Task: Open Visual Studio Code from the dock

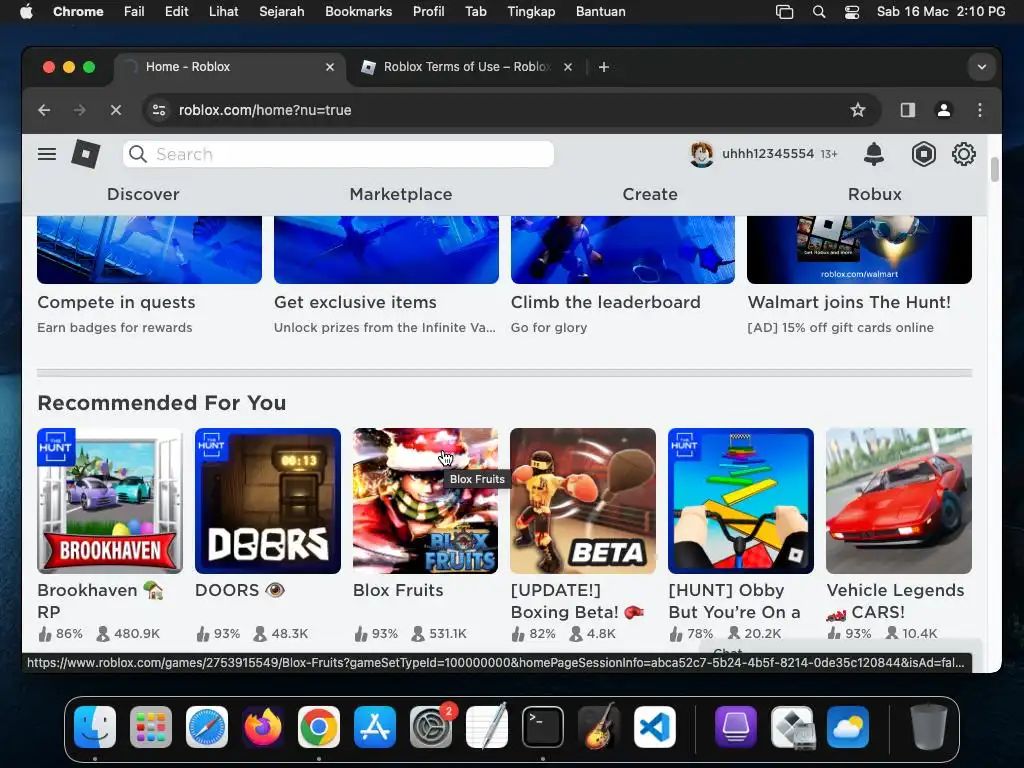Action: (655, 727)
